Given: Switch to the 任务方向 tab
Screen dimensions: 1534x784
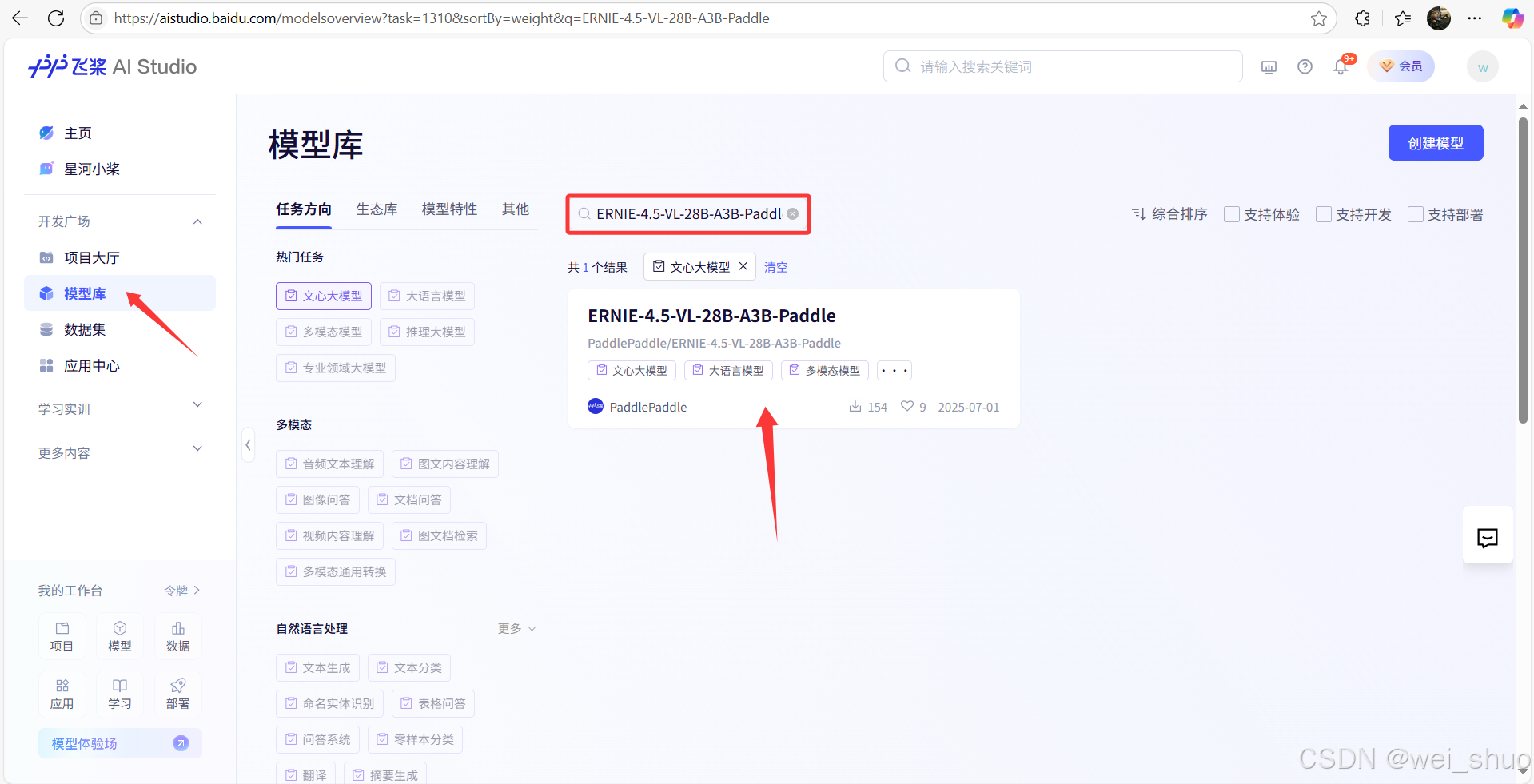Looking at the screenshot, I should pyautogui.click(x=304, y=209).
